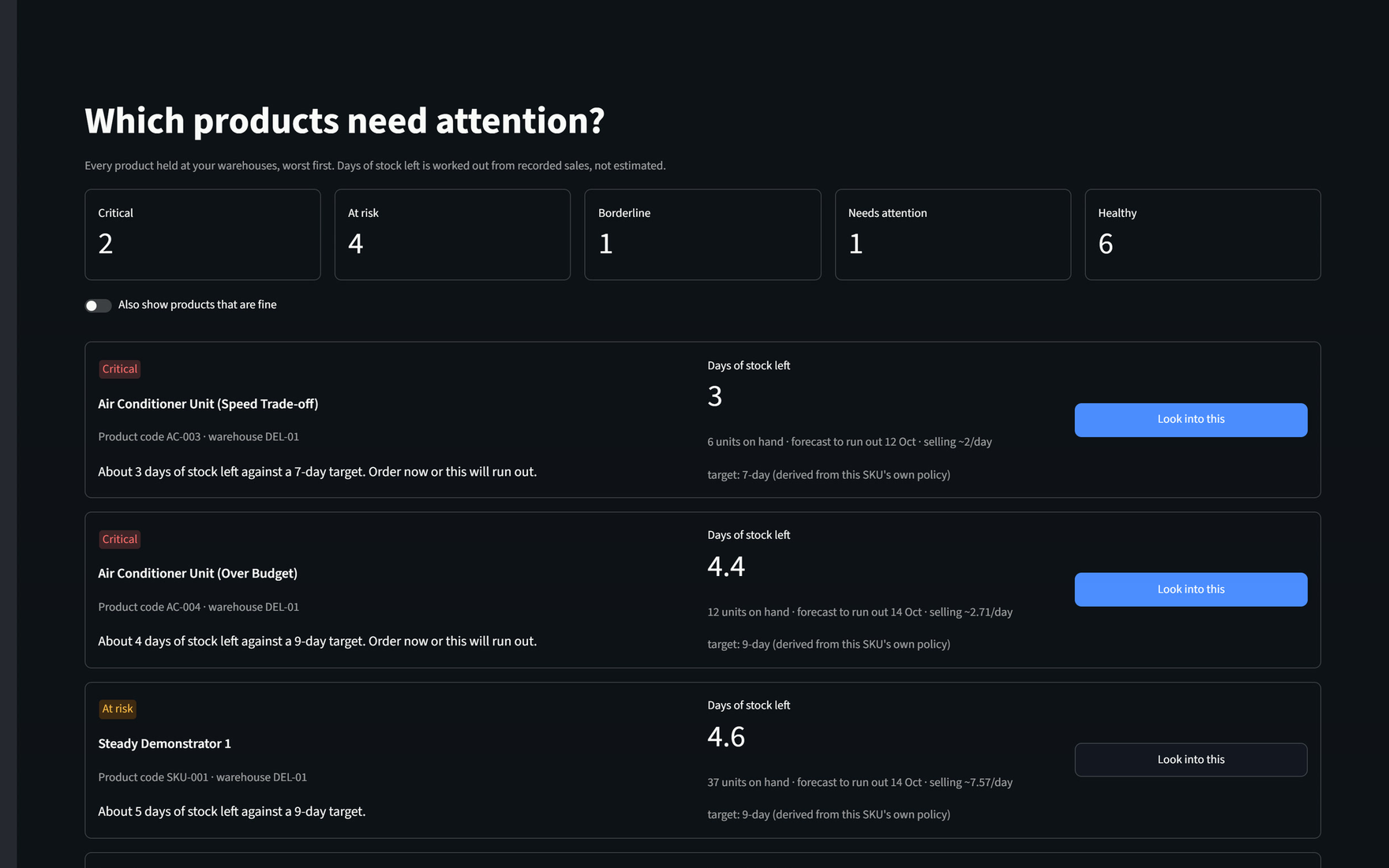Look into Steady Demonstrator 1
This screenshot has width=1389, height=868.
tap(1191, 760)
